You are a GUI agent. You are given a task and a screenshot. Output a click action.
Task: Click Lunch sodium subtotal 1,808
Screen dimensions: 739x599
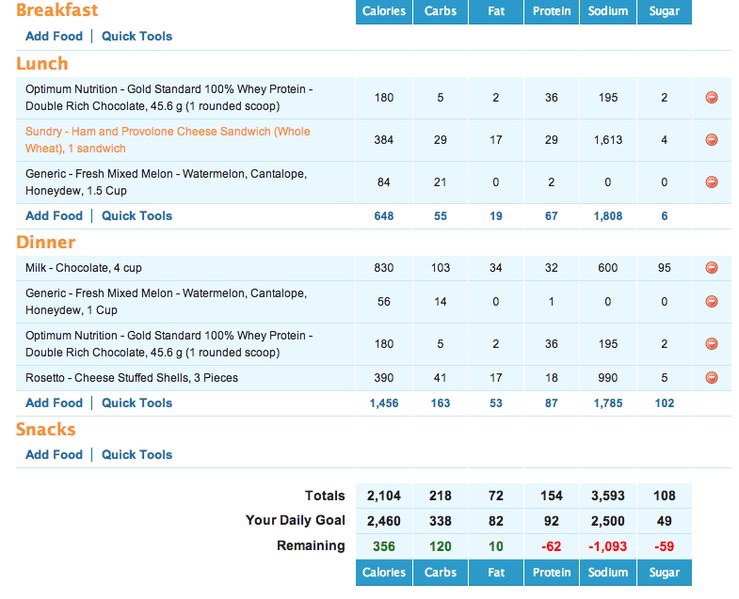tap(608, 216)
